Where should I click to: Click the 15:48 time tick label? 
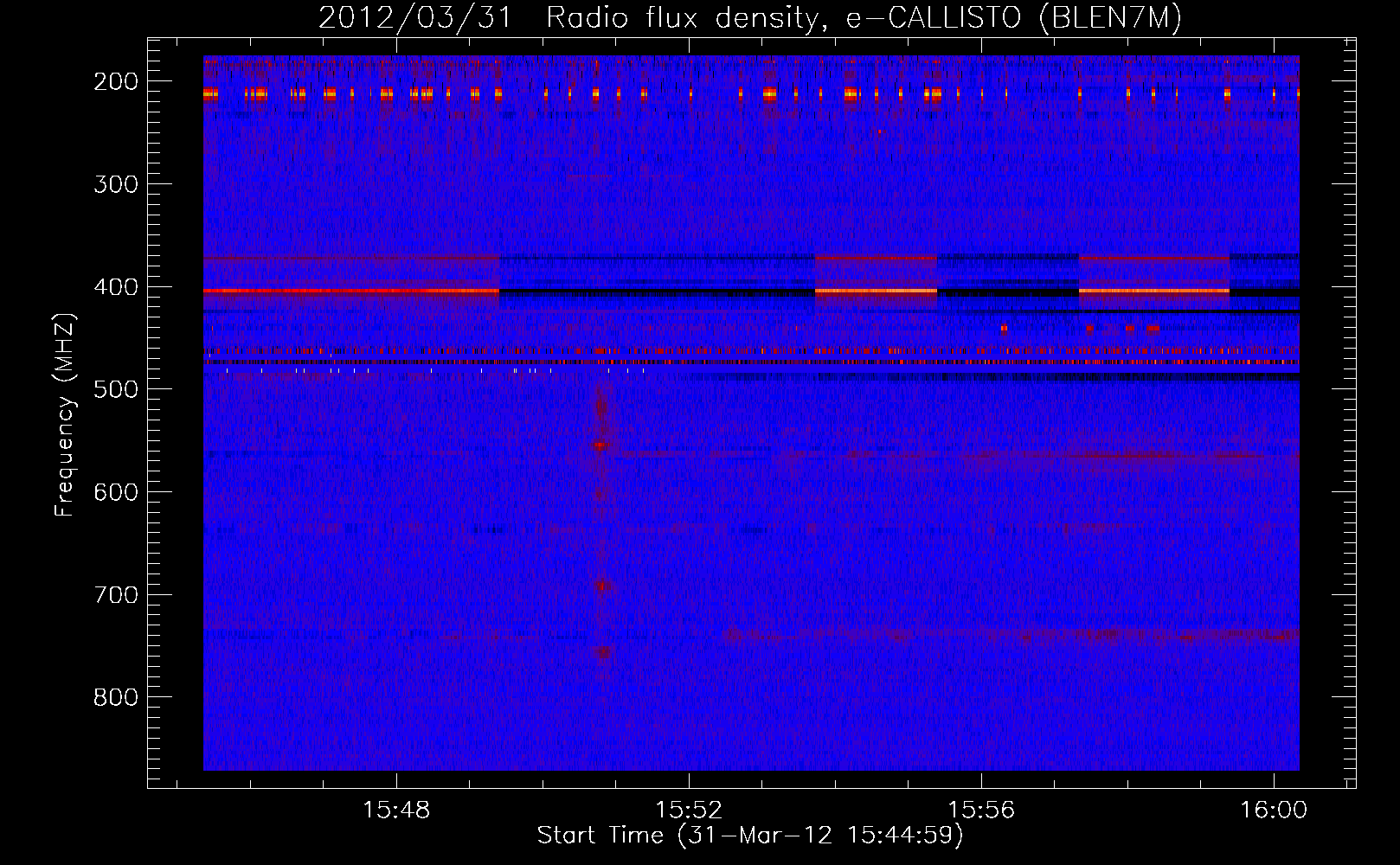click(396, 811)
